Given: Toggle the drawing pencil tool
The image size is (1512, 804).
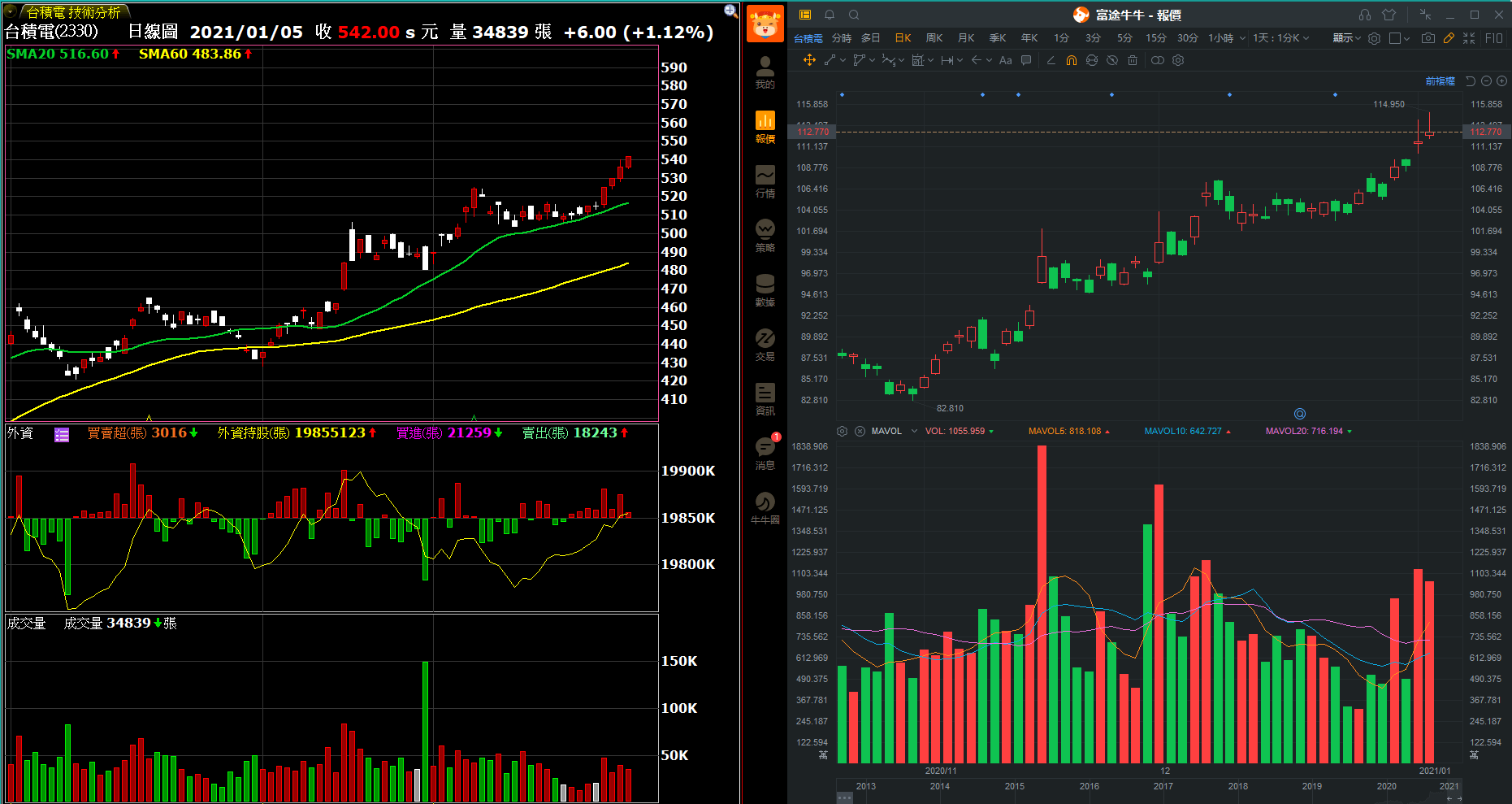Looking at the screenshot, I should click(1449, 38).
